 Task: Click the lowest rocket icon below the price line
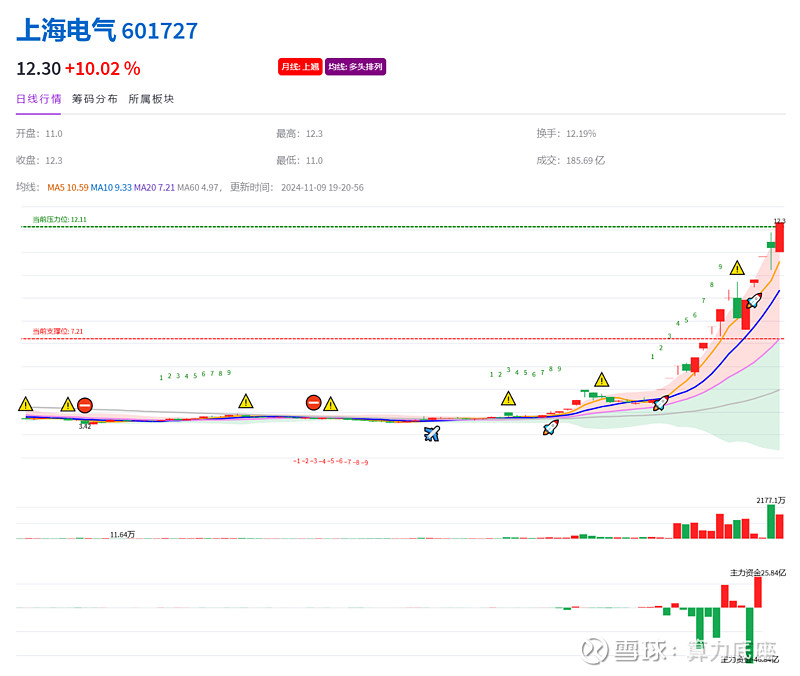(x=551, y=427)
